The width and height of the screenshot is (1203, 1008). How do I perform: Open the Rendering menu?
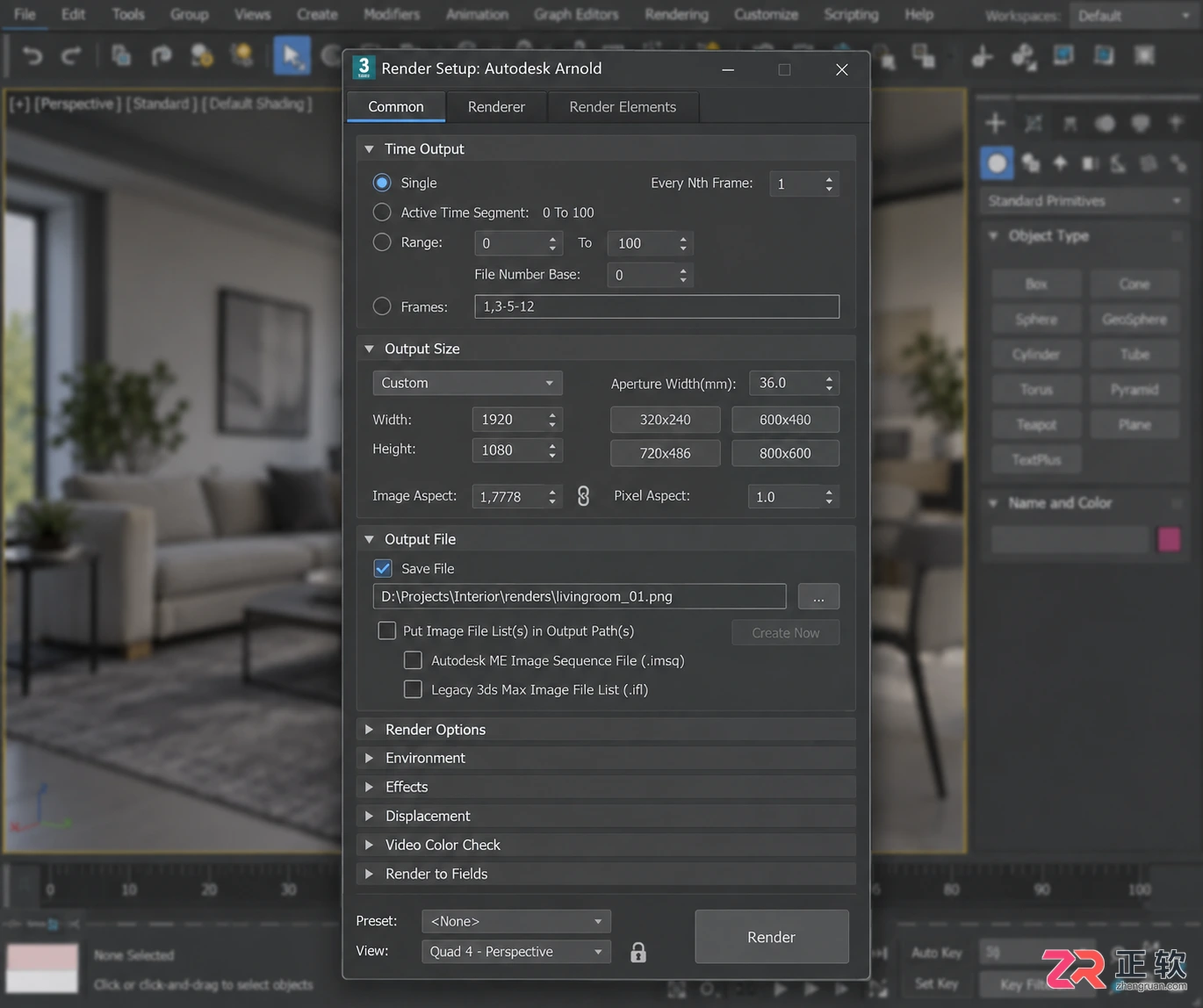(676, 14)
